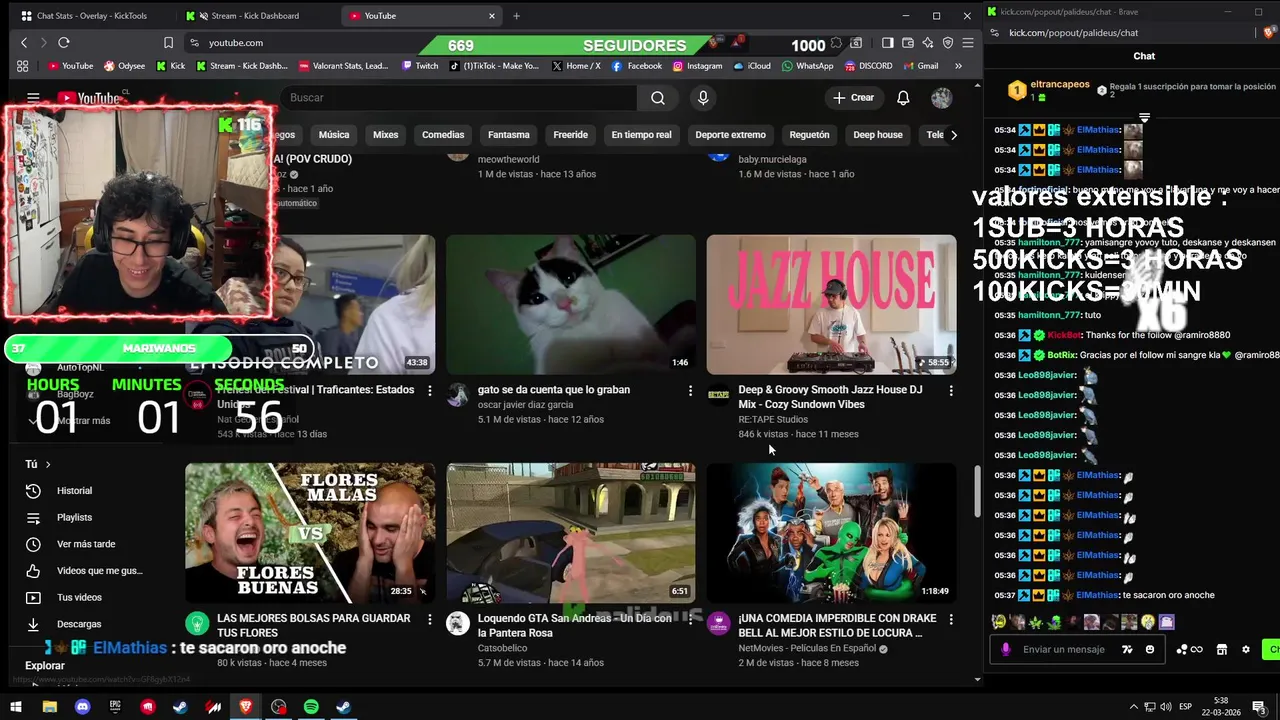The image size is (1280, 720).
Task: Select the Deporte extremo chip
Action: coord(730,135)
